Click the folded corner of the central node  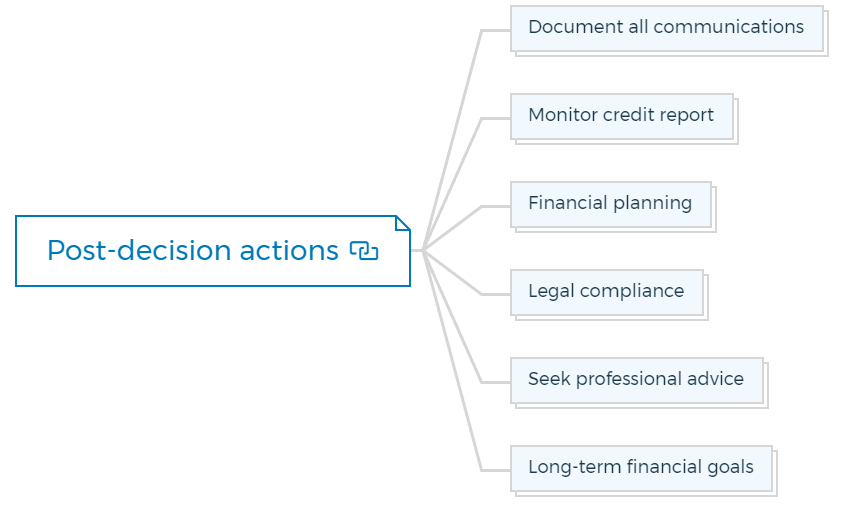403,223
